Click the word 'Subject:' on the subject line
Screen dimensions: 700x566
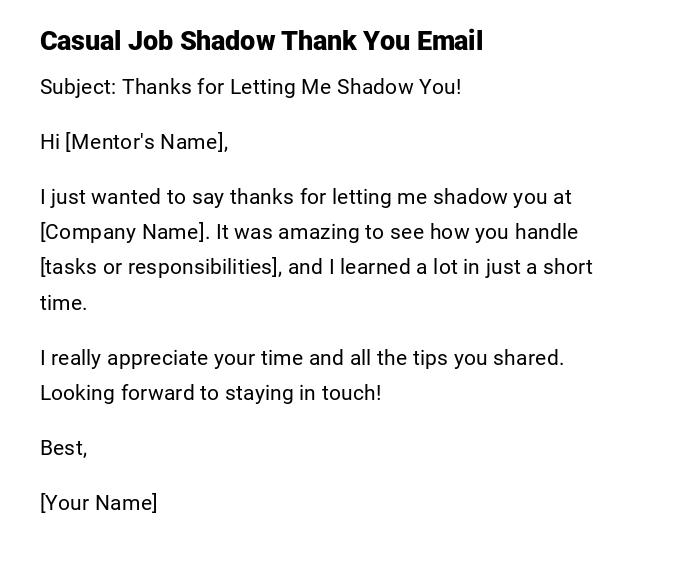78,87
